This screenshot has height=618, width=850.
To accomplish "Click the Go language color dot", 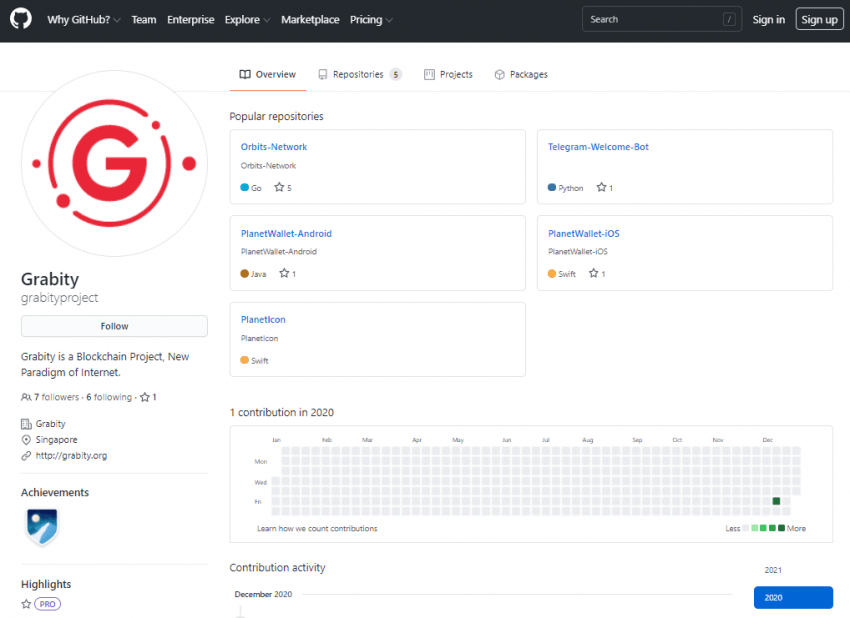I will (244, 188).
